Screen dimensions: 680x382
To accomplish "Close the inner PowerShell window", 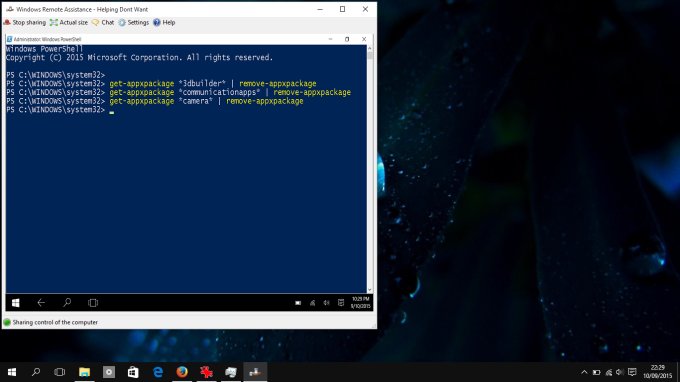I will 364,39.
